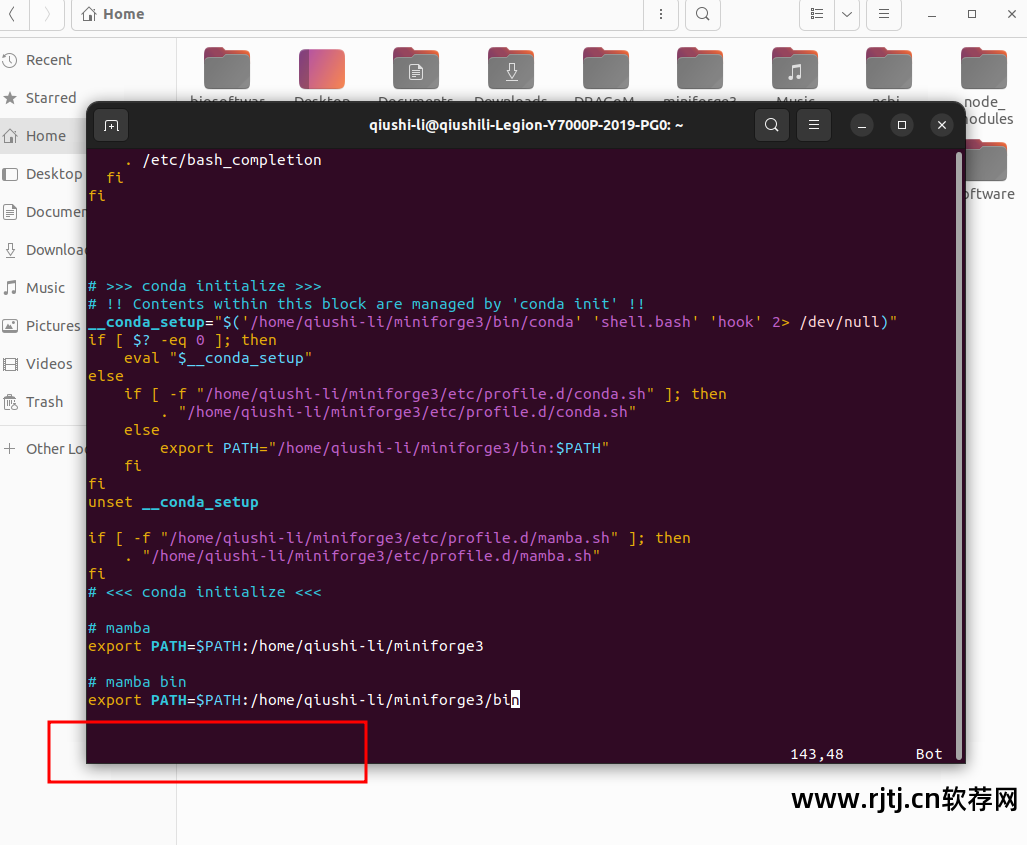Screen dimensions: 1027x845
Task: Open Pictures in Files sidebar
Action: [43, 326]
